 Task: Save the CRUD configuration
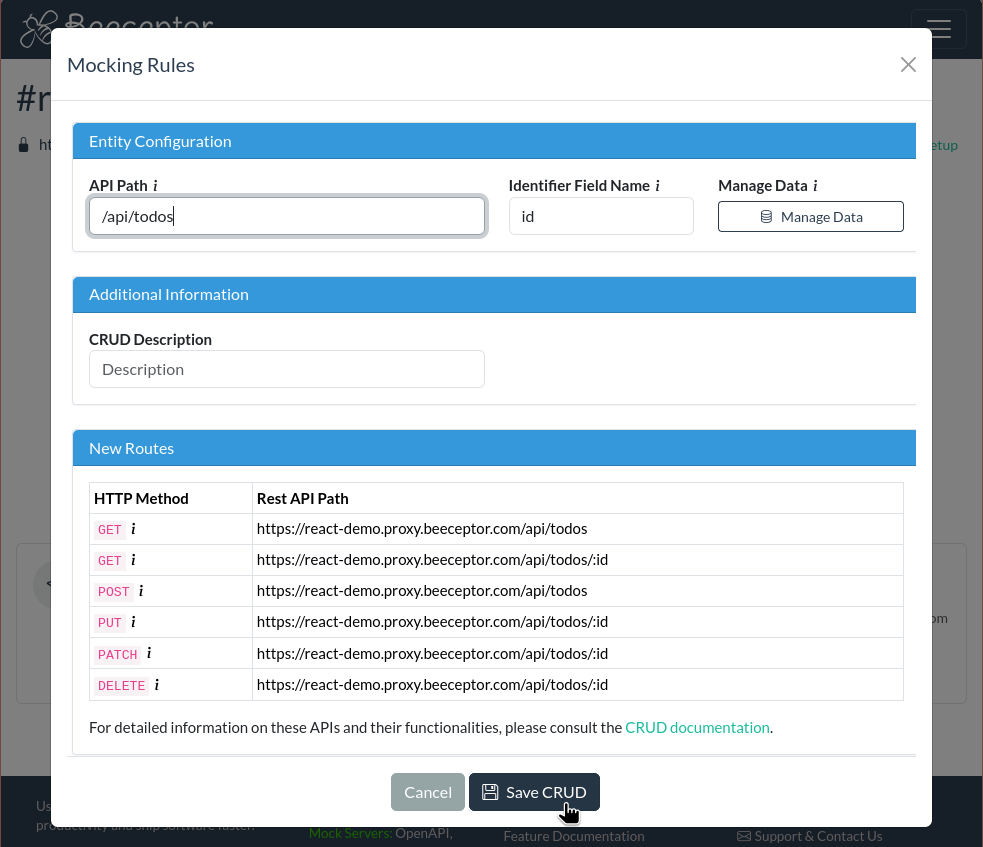pyautogui.click(x=534, y=791)
